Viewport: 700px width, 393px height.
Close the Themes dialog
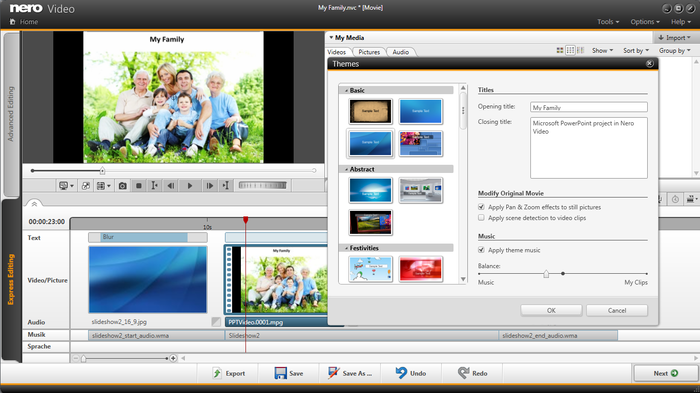point(650,64)
